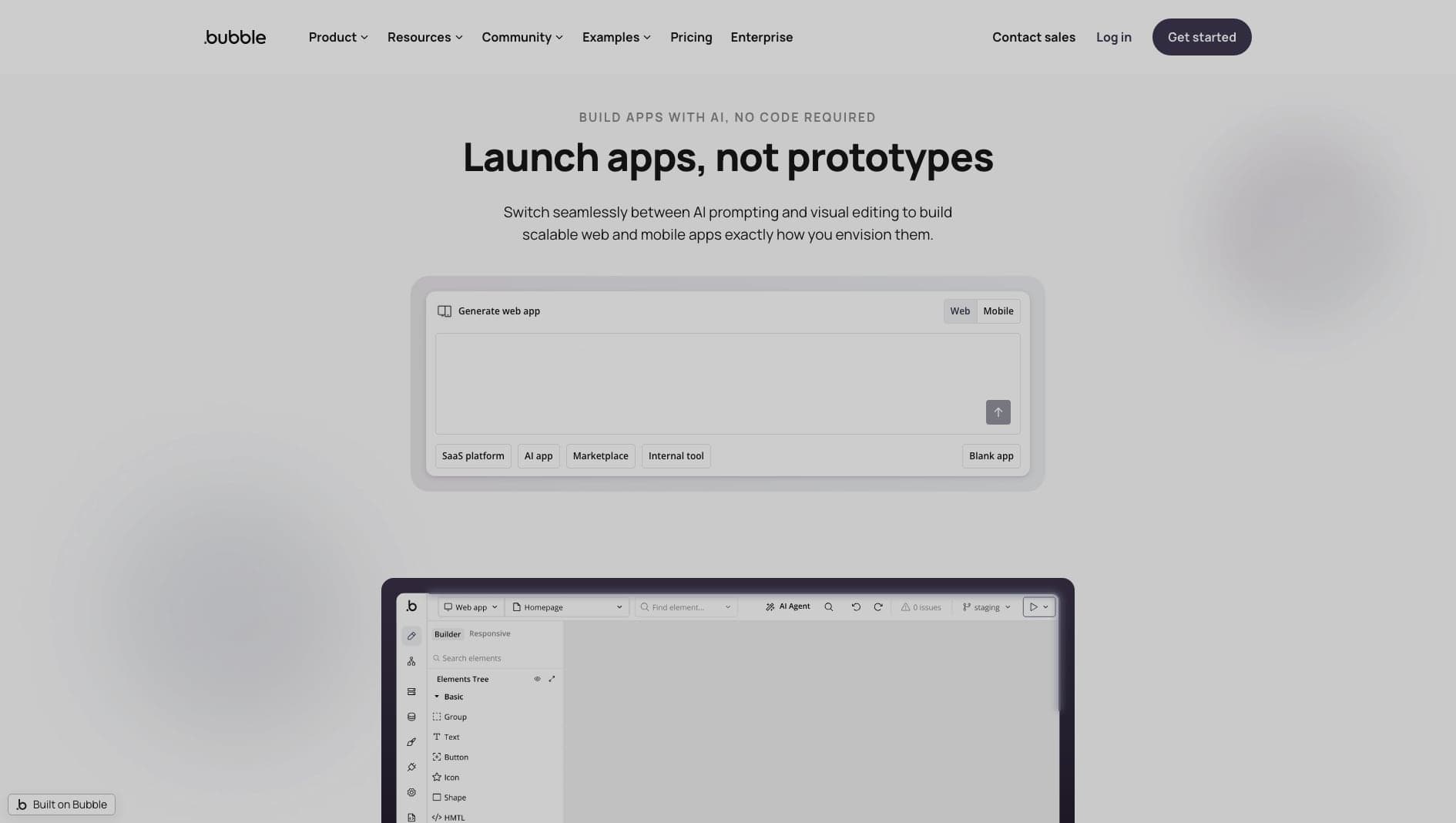
Task: Open the Web app dropdown in editor
Action: point(471,607)
